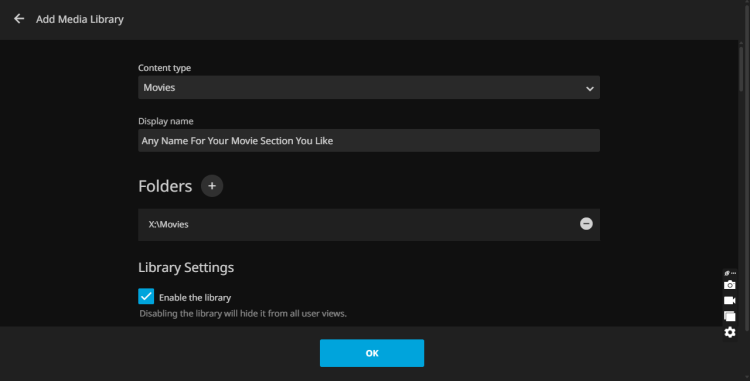Click the Add Media Library title

80,19
